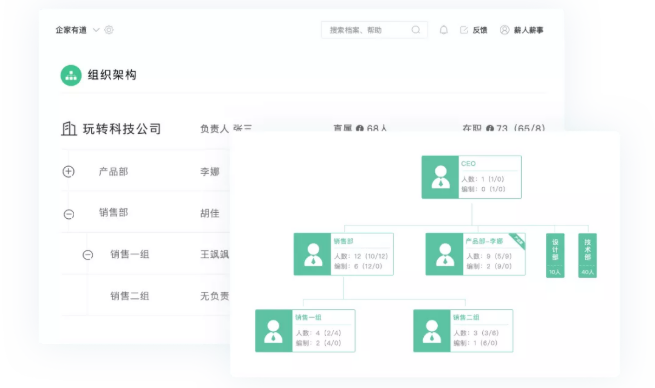The width and height of the screenshot is (655, 388).
Task: Collapse the 销售一组 row
Action: tap(88, 255)
